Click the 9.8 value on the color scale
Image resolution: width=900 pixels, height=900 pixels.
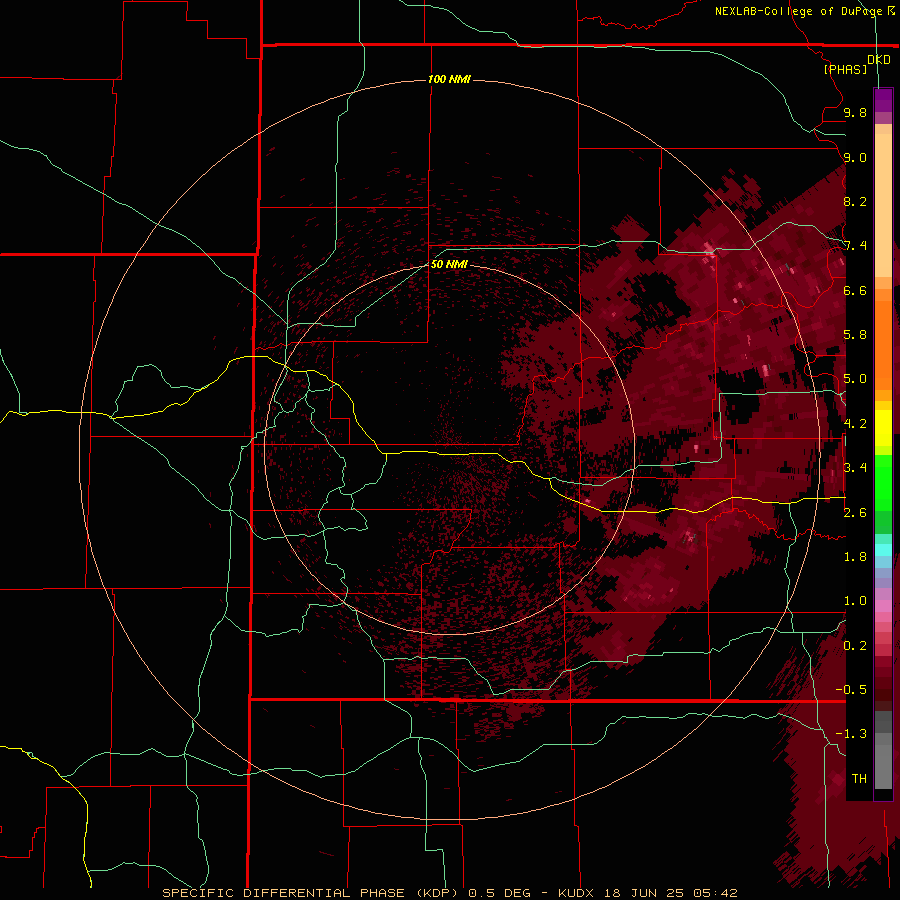point(855,112)
